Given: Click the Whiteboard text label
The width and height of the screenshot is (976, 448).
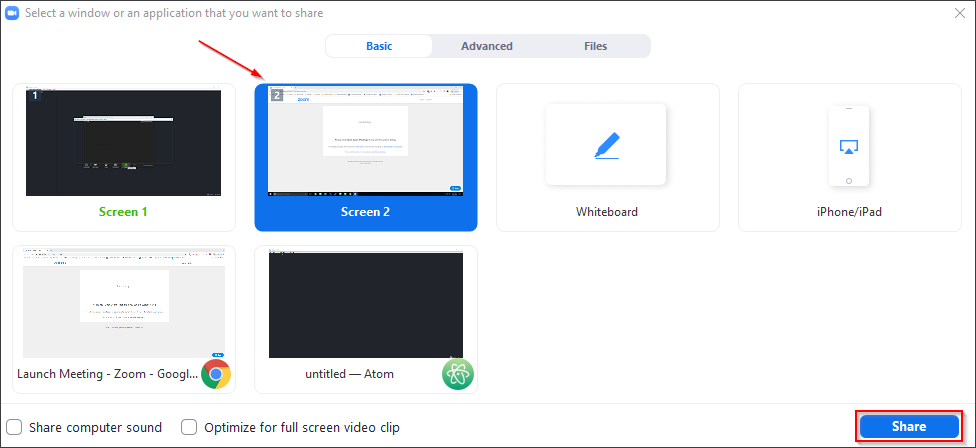Looking at the screenshot, I should 606,212.
